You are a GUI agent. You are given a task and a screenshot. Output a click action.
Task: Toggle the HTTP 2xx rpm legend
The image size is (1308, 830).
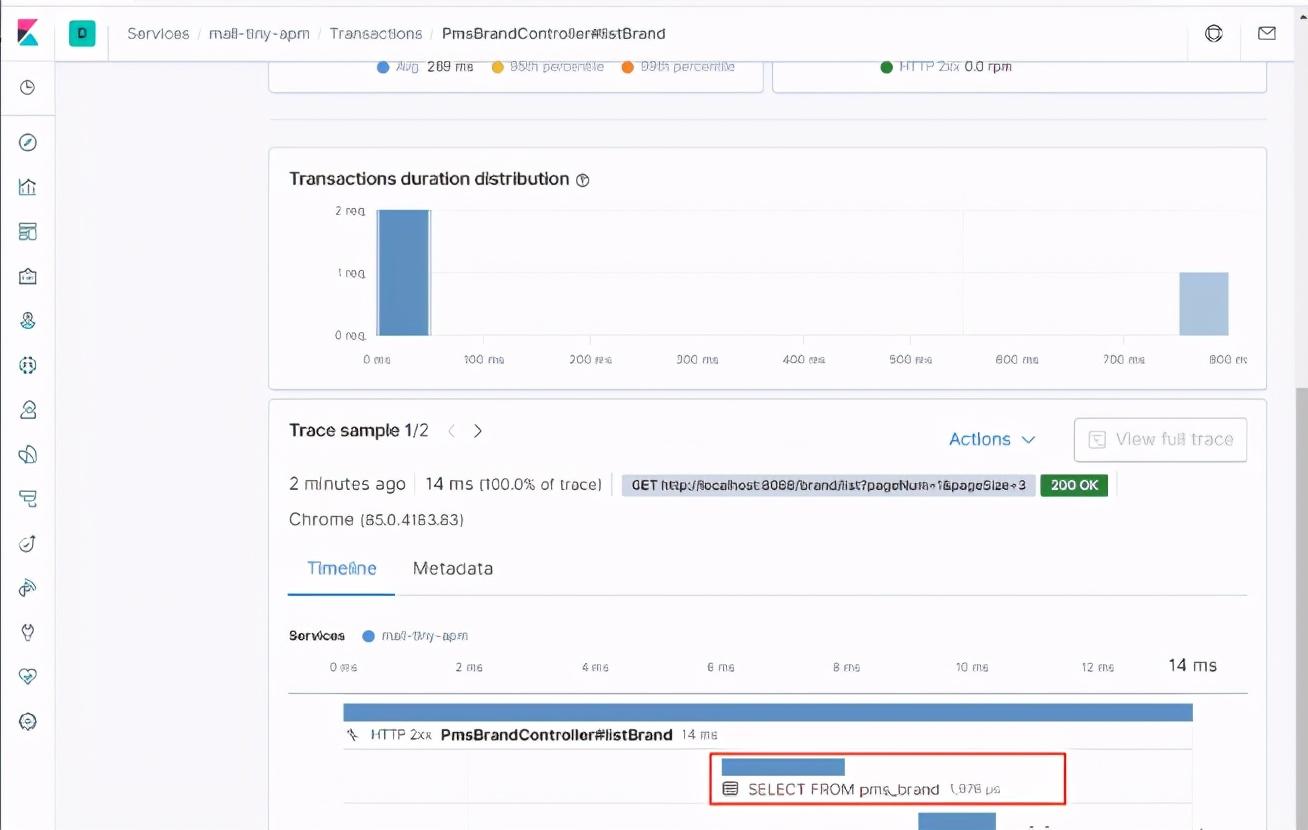point(946,67)
